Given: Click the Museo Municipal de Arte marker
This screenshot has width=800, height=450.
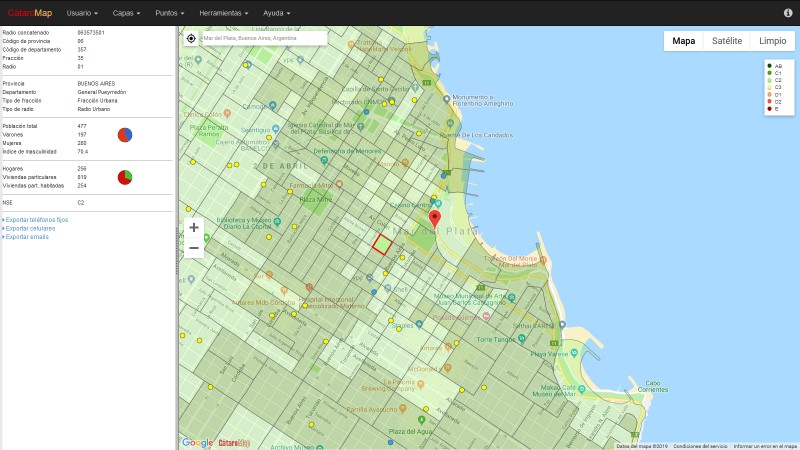Looking at the screenshot, I should click(512, 297).
